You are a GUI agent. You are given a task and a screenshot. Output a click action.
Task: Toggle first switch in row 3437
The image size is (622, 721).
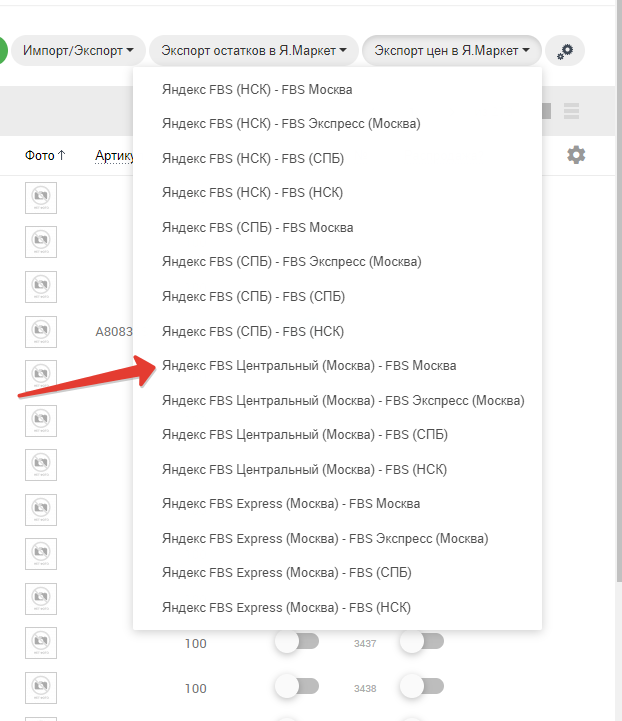297,642
